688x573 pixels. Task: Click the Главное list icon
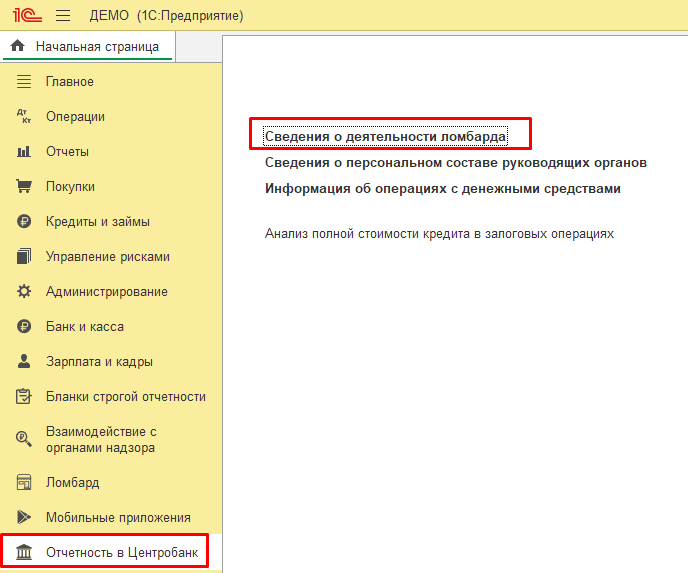pos(25,82)
